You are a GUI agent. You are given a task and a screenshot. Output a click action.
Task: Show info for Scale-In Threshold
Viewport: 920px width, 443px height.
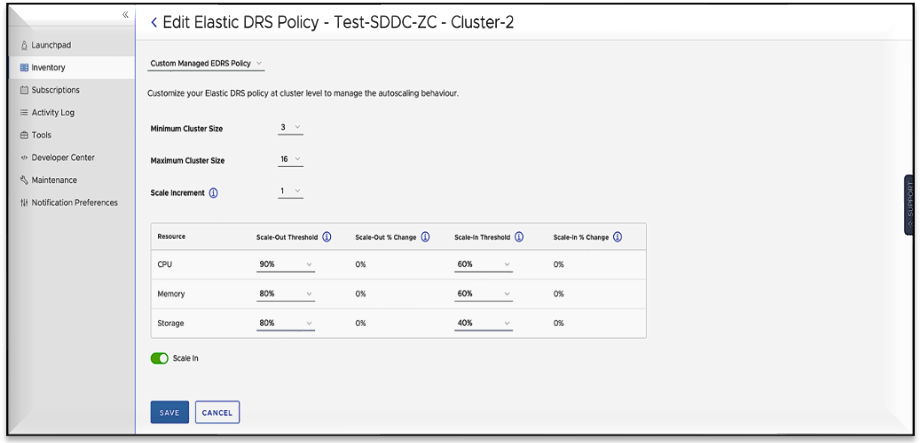519,237
